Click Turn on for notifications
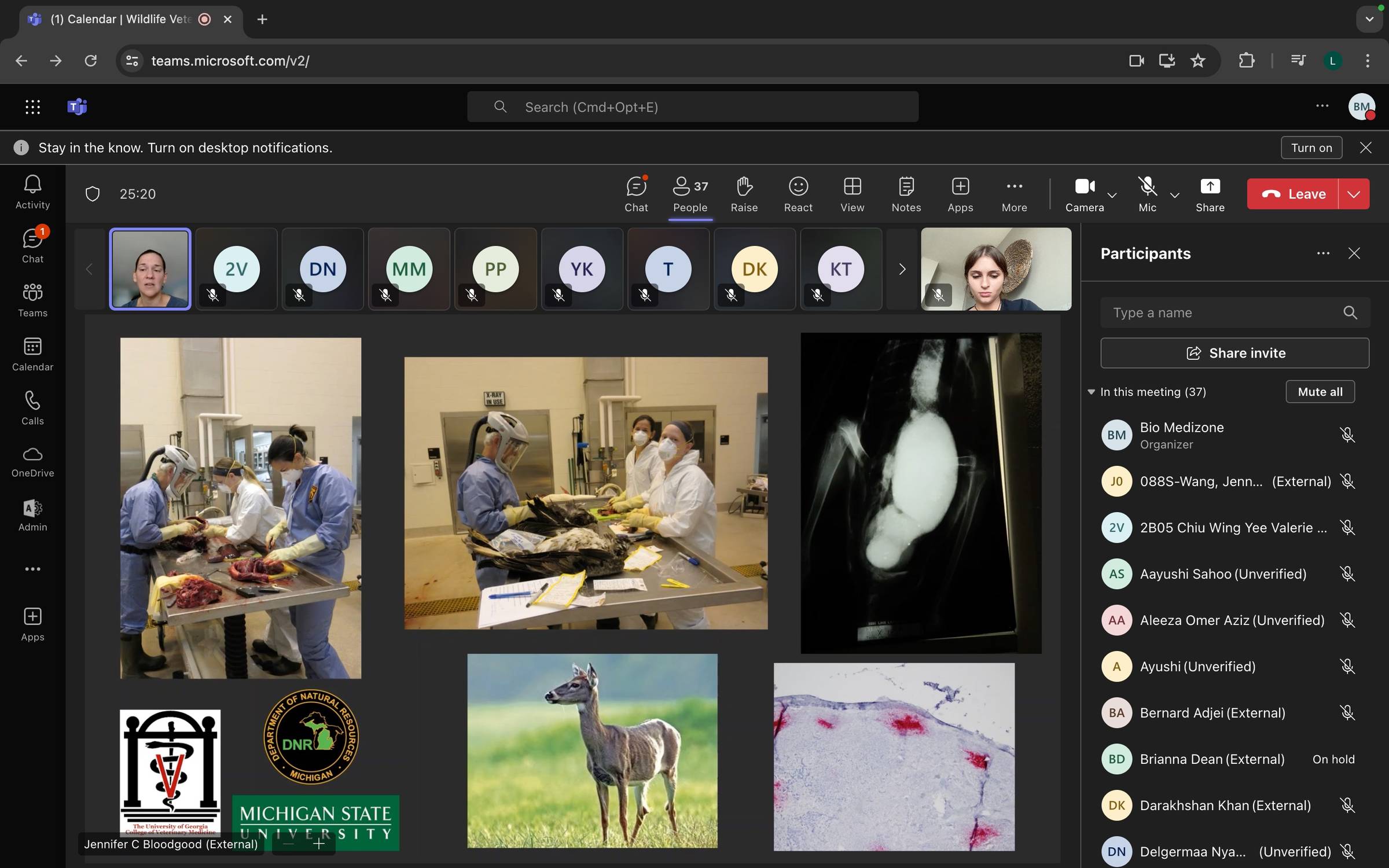Screen dimensions: 1389x868 pyautogui.click(x=1311, y=148)
